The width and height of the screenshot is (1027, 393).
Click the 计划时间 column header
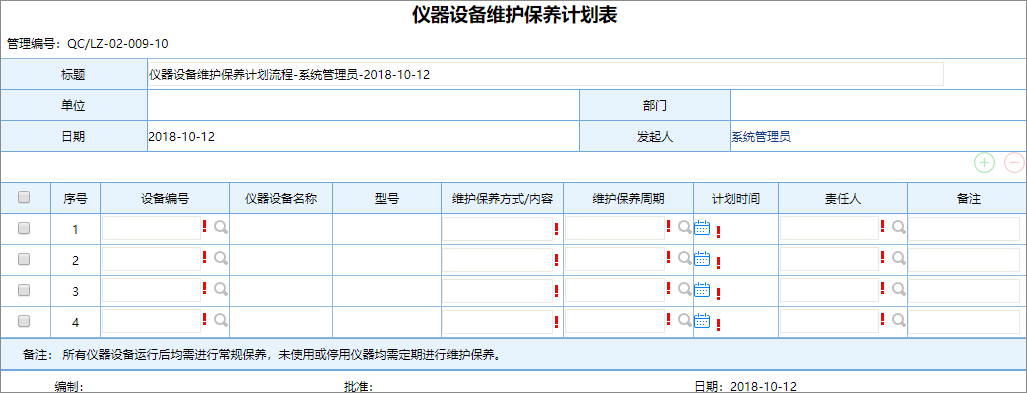(x=736, y=198)
